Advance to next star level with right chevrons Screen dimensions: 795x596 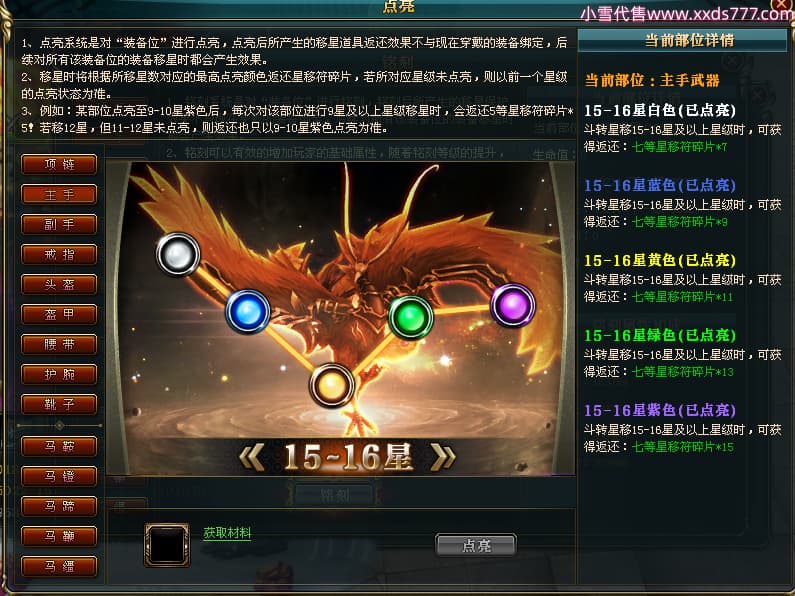pos(443,457)
